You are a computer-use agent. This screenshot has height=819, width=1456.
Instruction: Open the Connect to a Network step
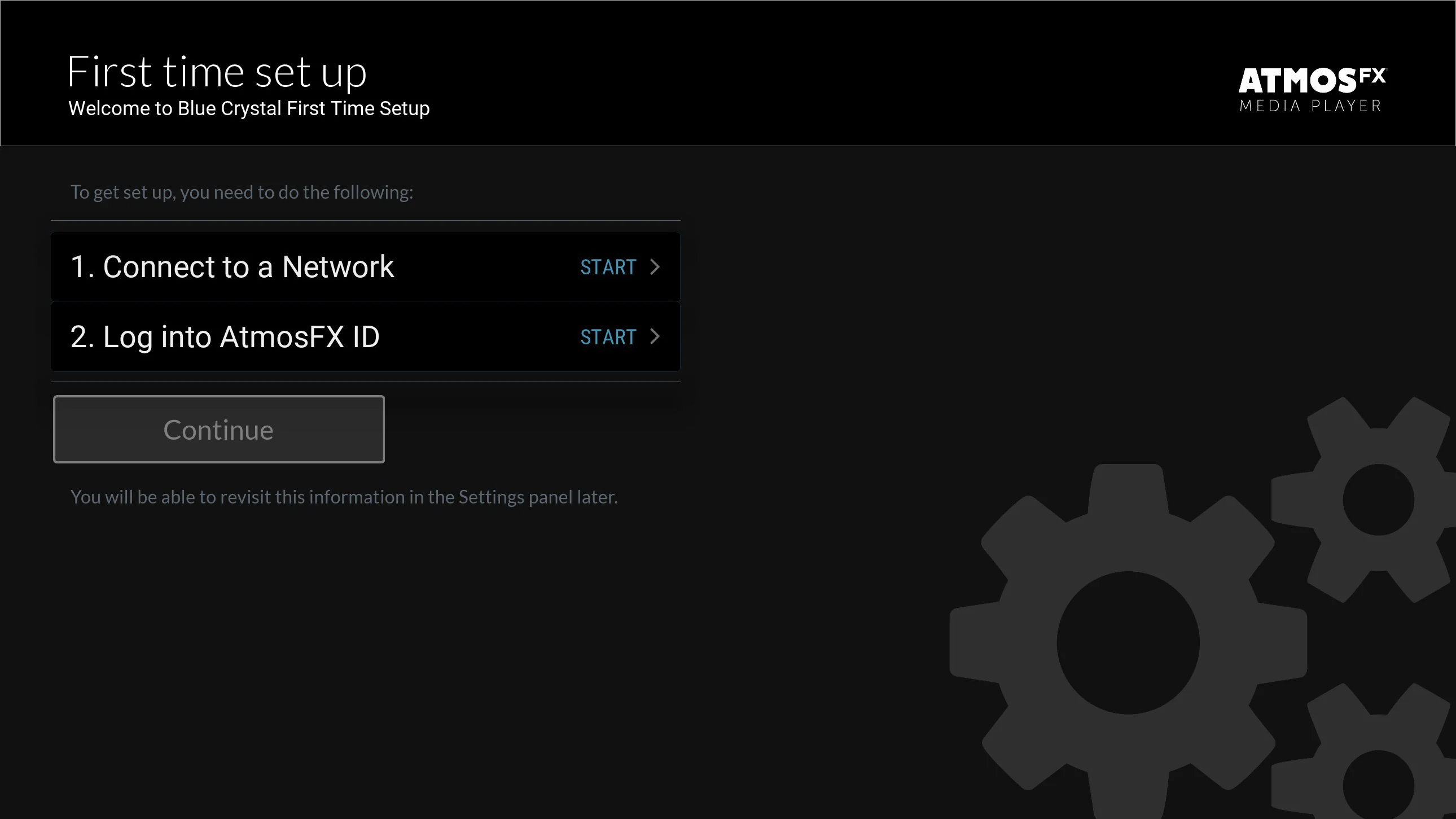point(365,266)
